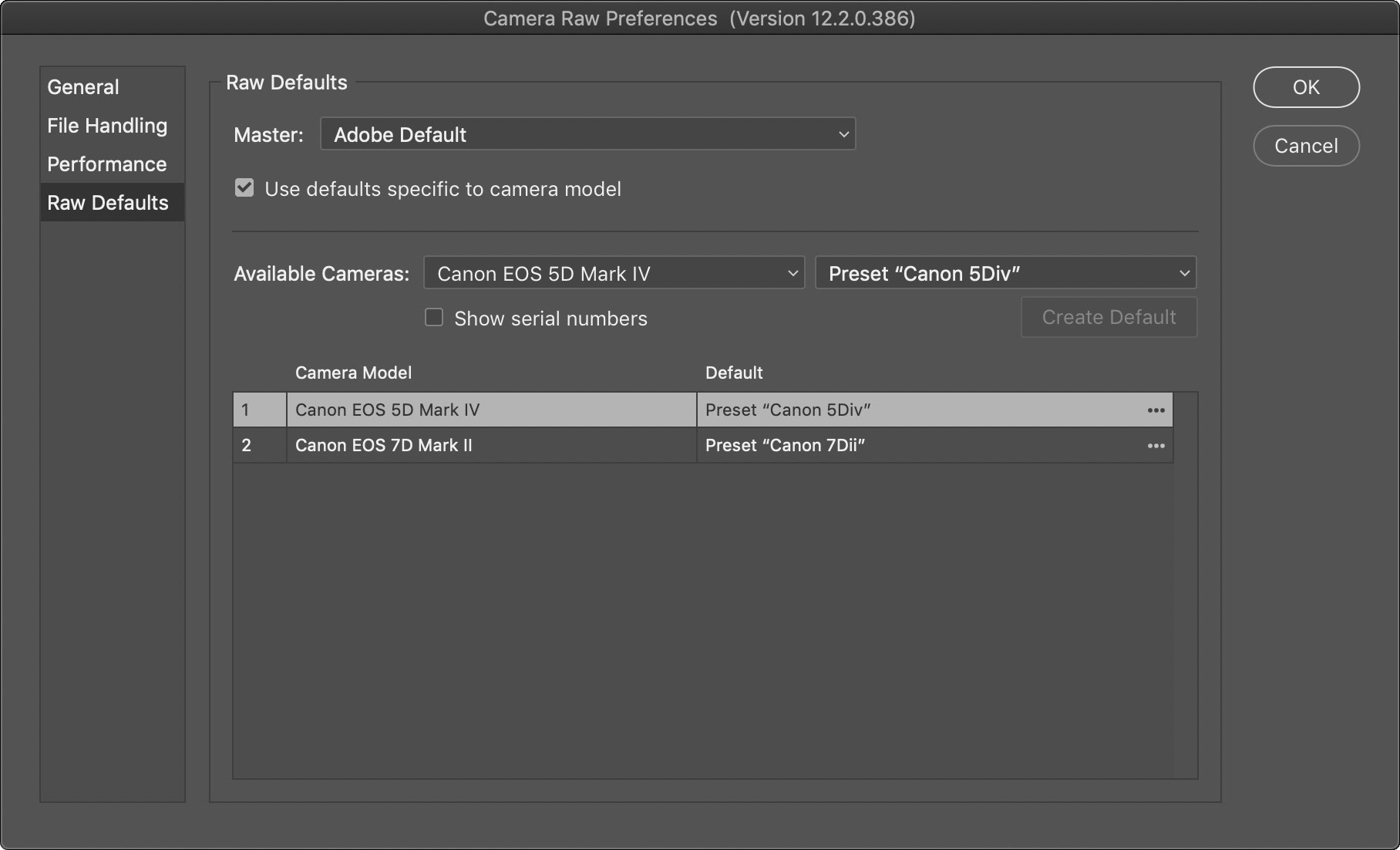This screenshot has height=850, width=1400.
Task: Toggle Use defaults specific to camera model
Action: coord(244,188)
